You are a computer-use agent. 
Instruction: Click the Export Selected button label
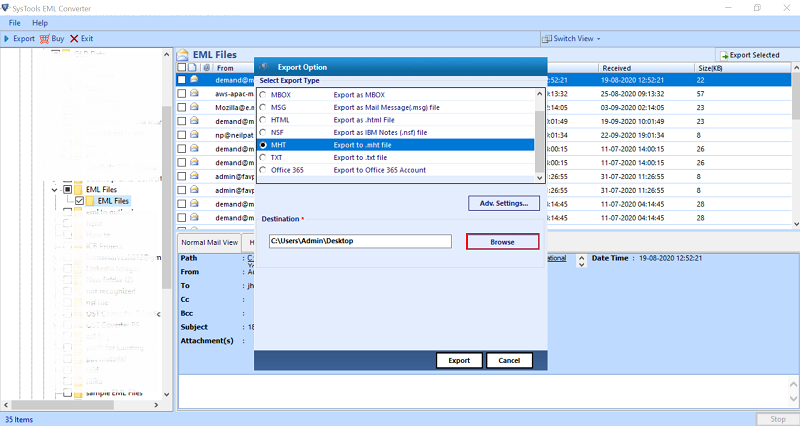click(754, 55)
